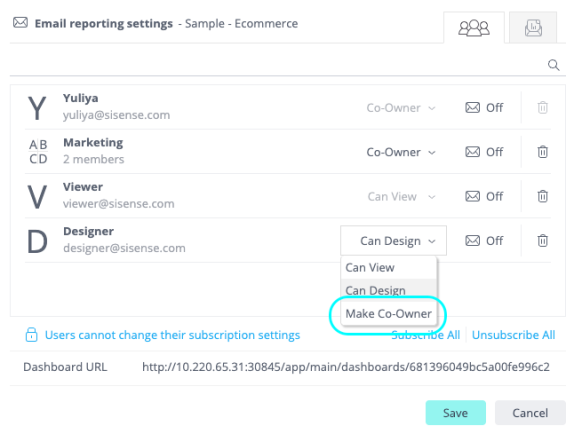Toggle email subscription for Yuliya
This screenshot has height=434, width=574.
pyautogui.click(x=484, y=108)
